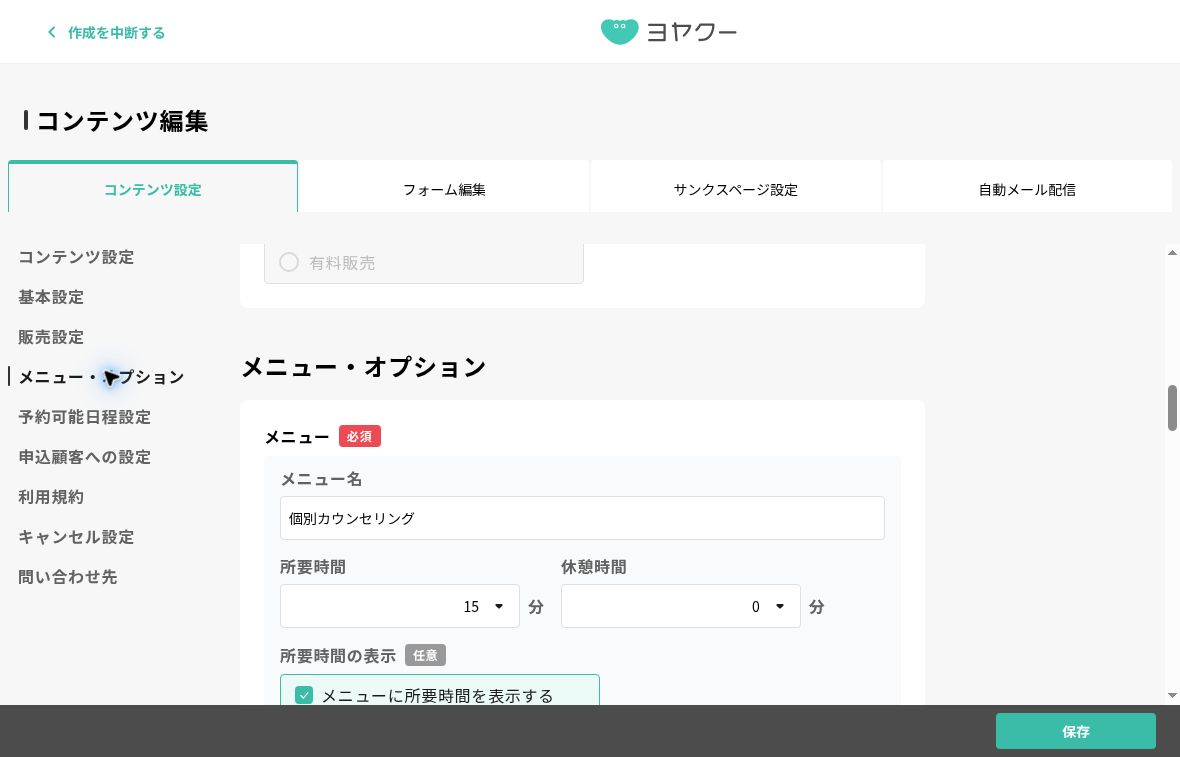
Task: Jump to 申込顧客への設定 in sidebar
Action: click(x=84, y=456)
